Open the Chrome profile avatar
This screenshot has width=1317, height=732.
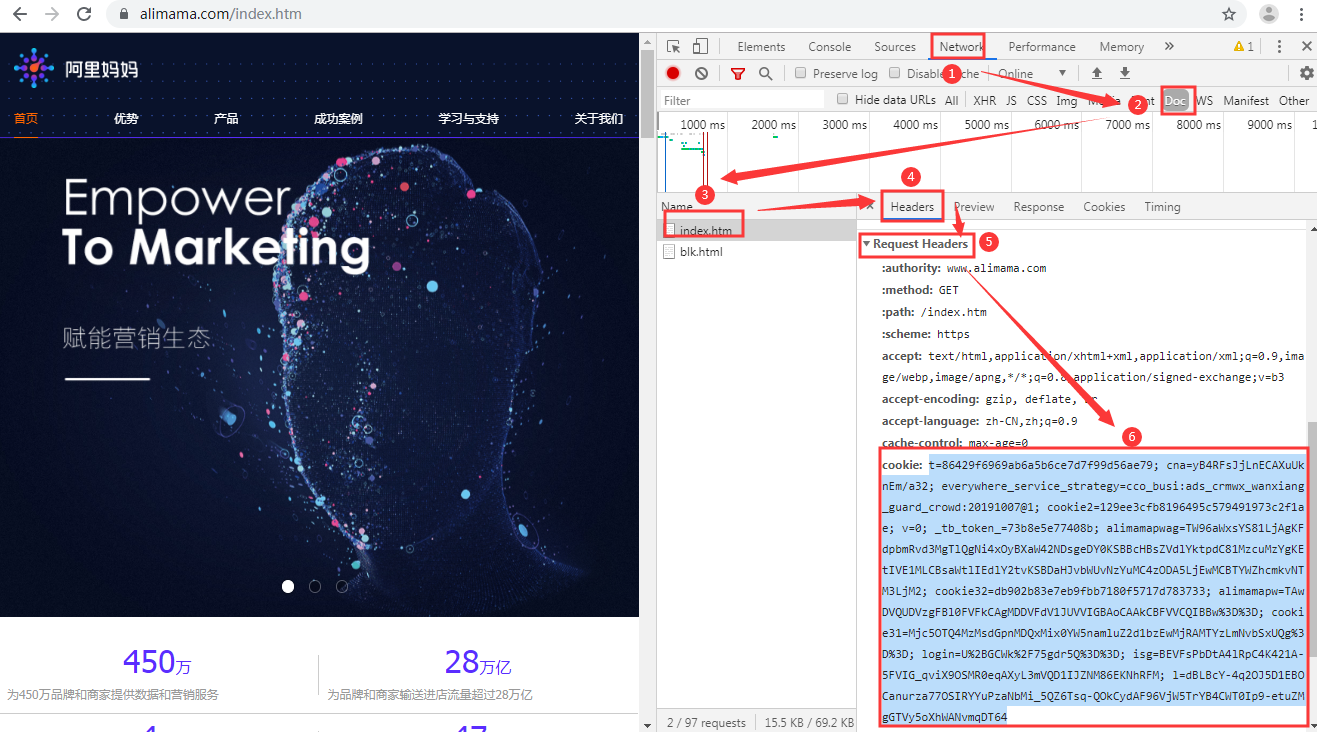1268,14
